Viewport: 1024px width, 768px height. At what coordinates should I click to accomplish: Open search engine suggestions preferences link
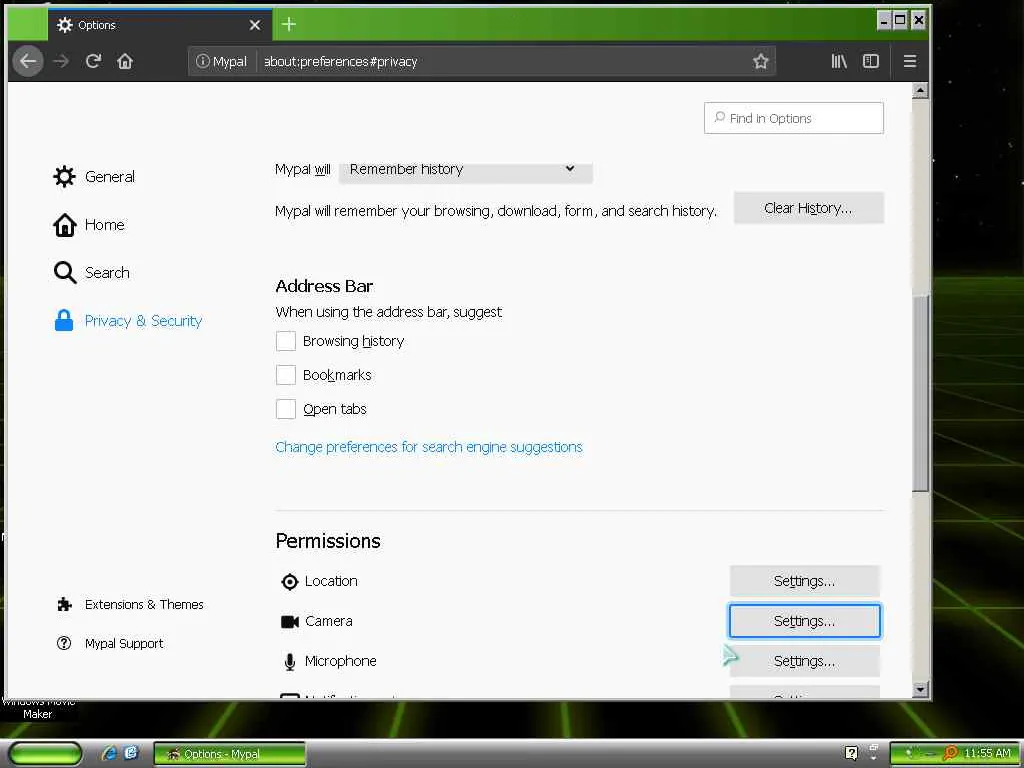click(x=428, y=447)
